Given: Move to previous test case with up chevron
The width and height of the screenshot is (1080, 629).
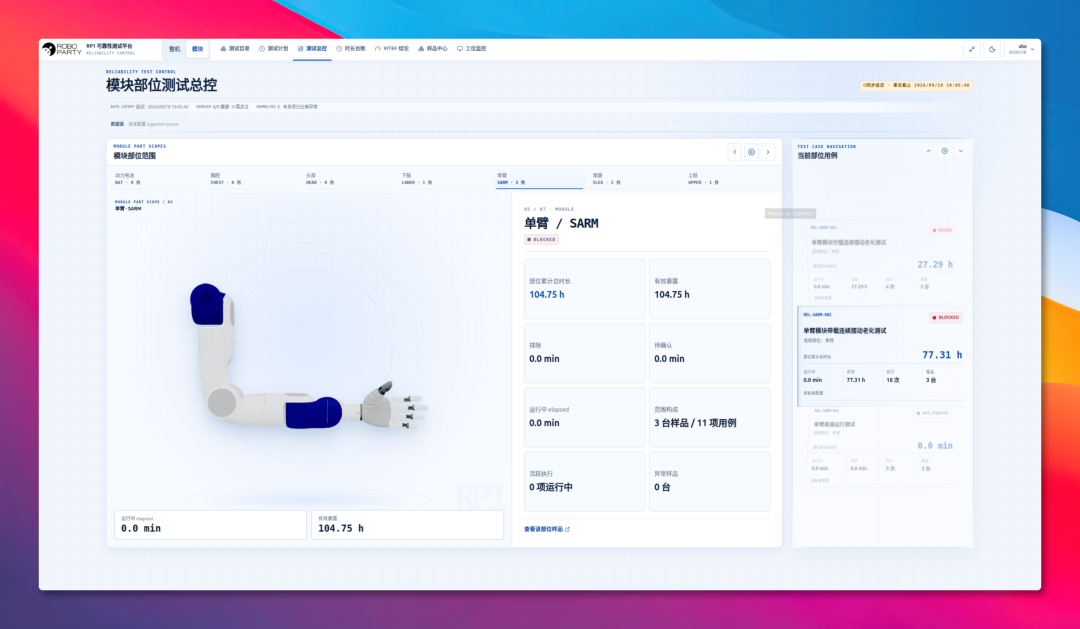Looking at the screenshot, I should [x=928, y=151].
